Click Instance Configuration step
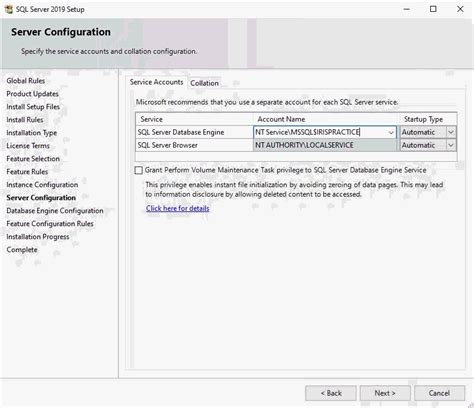Viewport: 474px width, 408px height. 42,185
